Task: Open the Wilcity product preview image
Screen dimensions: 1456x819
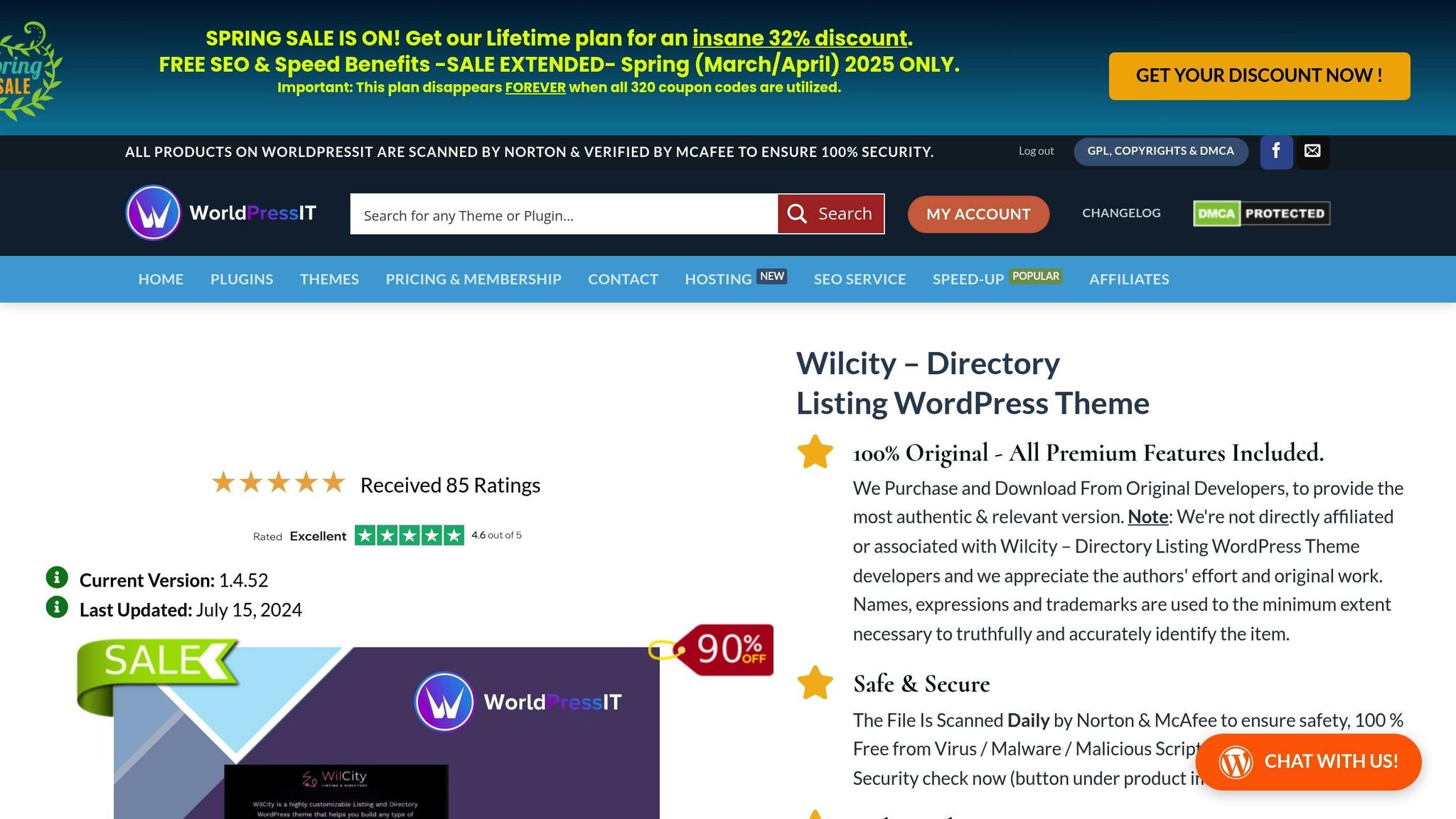Action: (387, 733)
